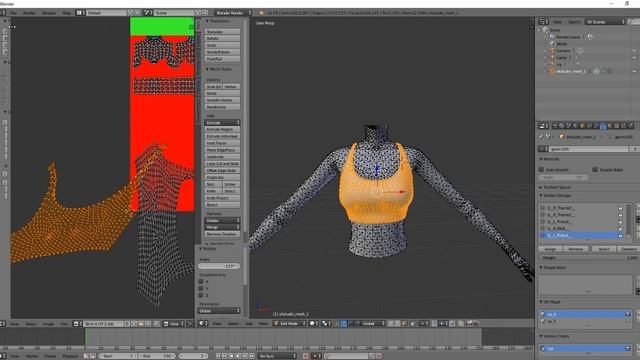Toggle mesh object visibility in outliner

click(634, 71)
